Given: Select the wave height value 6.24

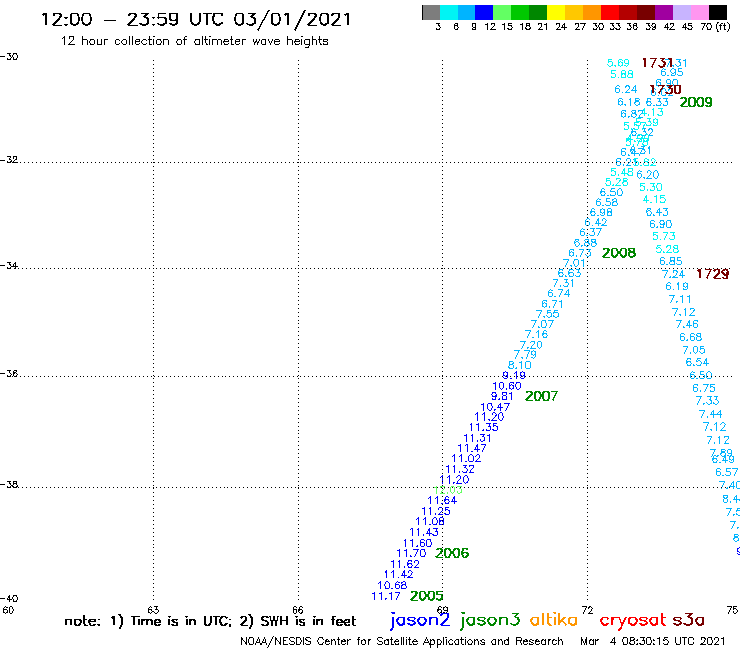Looking at the screenshot, I should point(626,89).
